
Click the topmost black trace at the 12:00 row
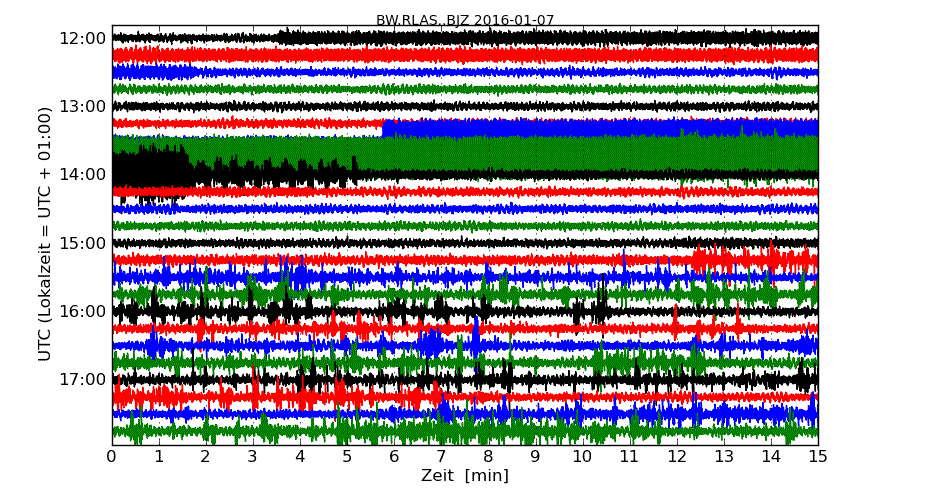pyautogui.click(x=450, y=38)
